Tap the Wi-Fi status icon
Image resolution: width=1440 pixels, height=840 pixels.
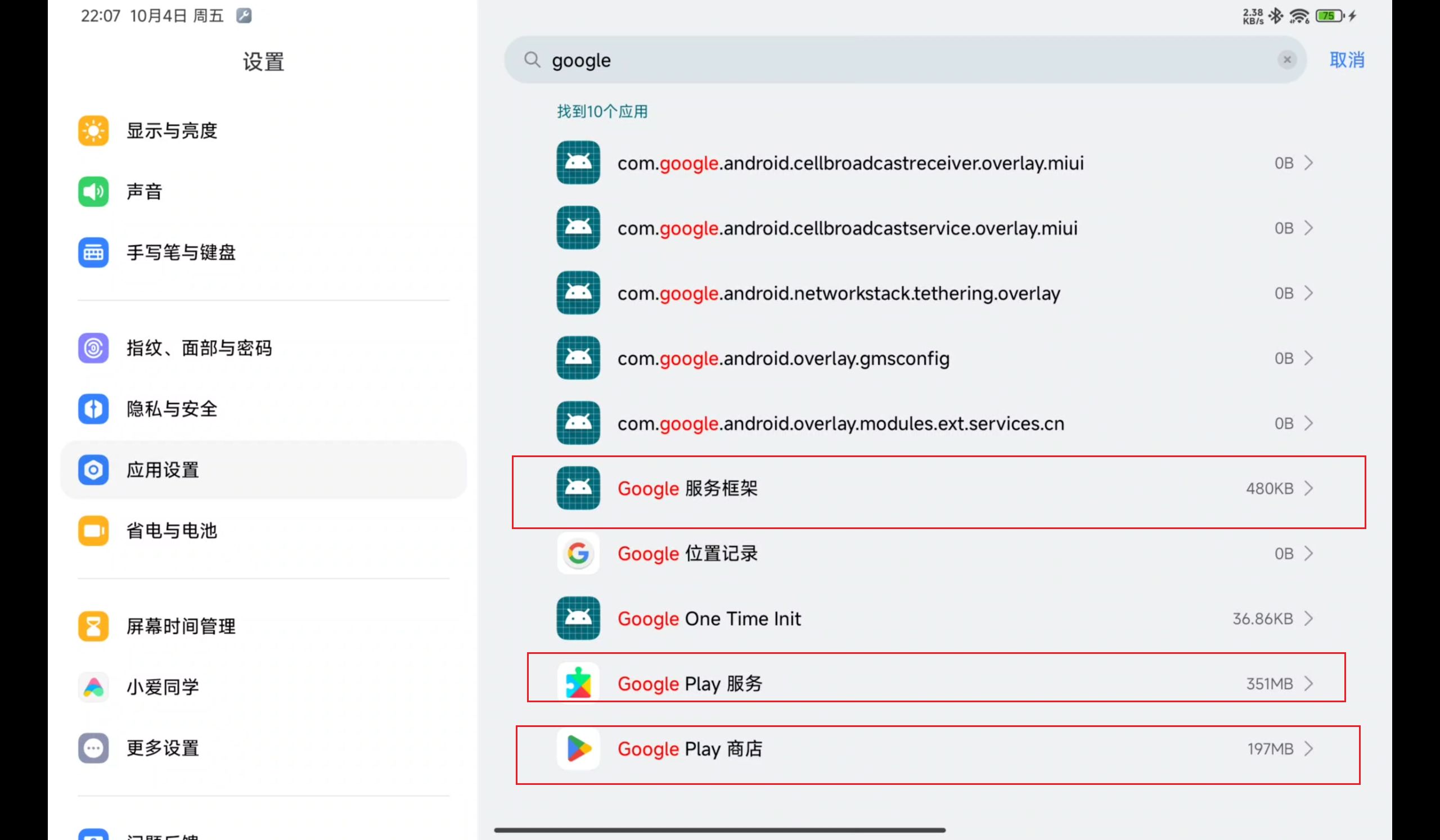pos(1299,16)
